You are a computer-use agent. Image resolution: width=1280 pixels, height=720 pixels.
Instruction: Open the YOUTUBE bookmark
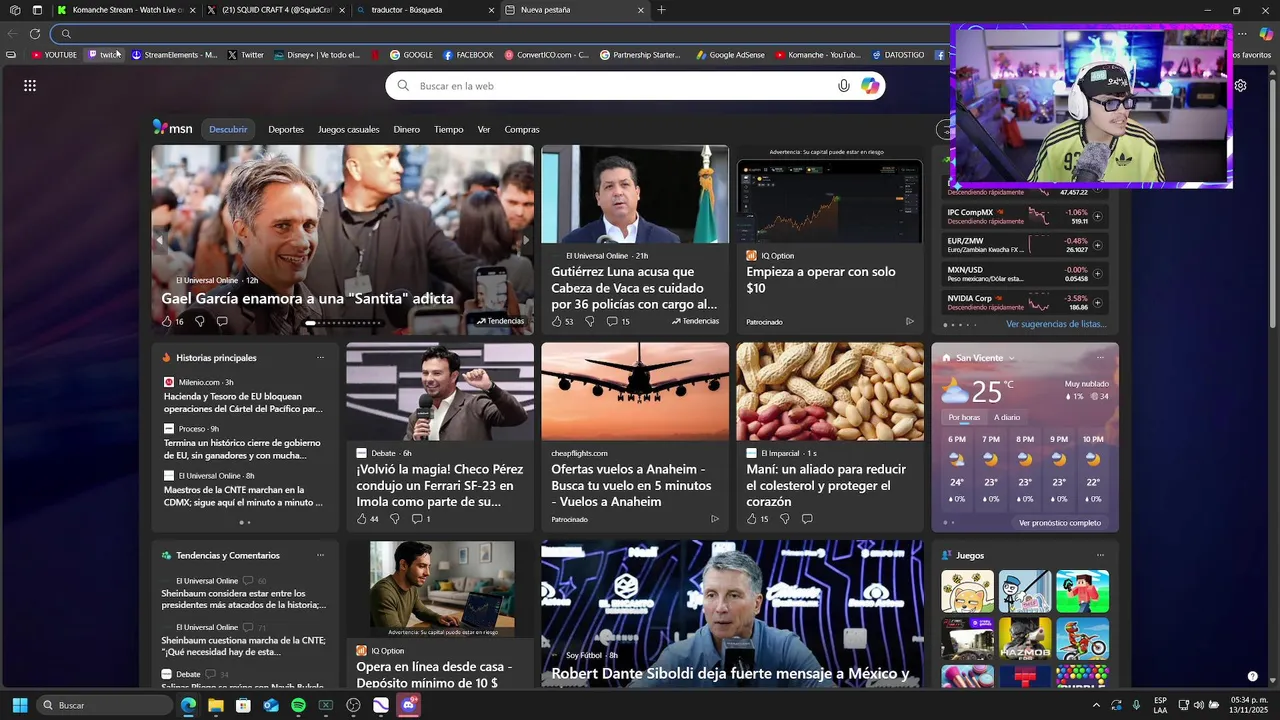[x=54, y=55]
